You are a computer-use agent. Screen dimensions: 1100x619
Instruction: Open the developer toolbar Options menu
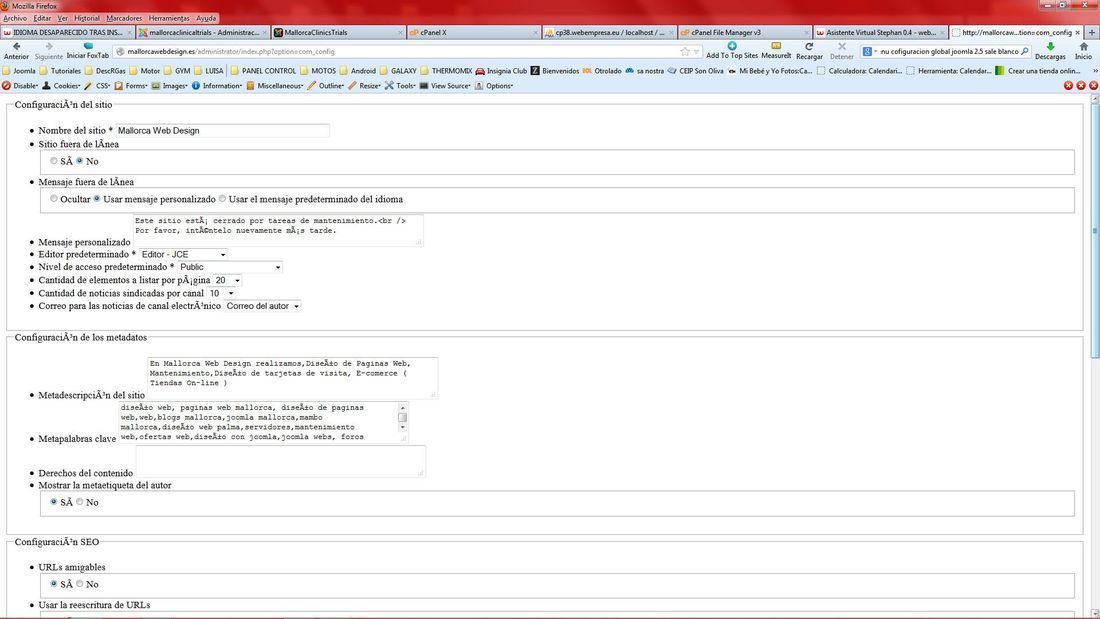point(494,86)
